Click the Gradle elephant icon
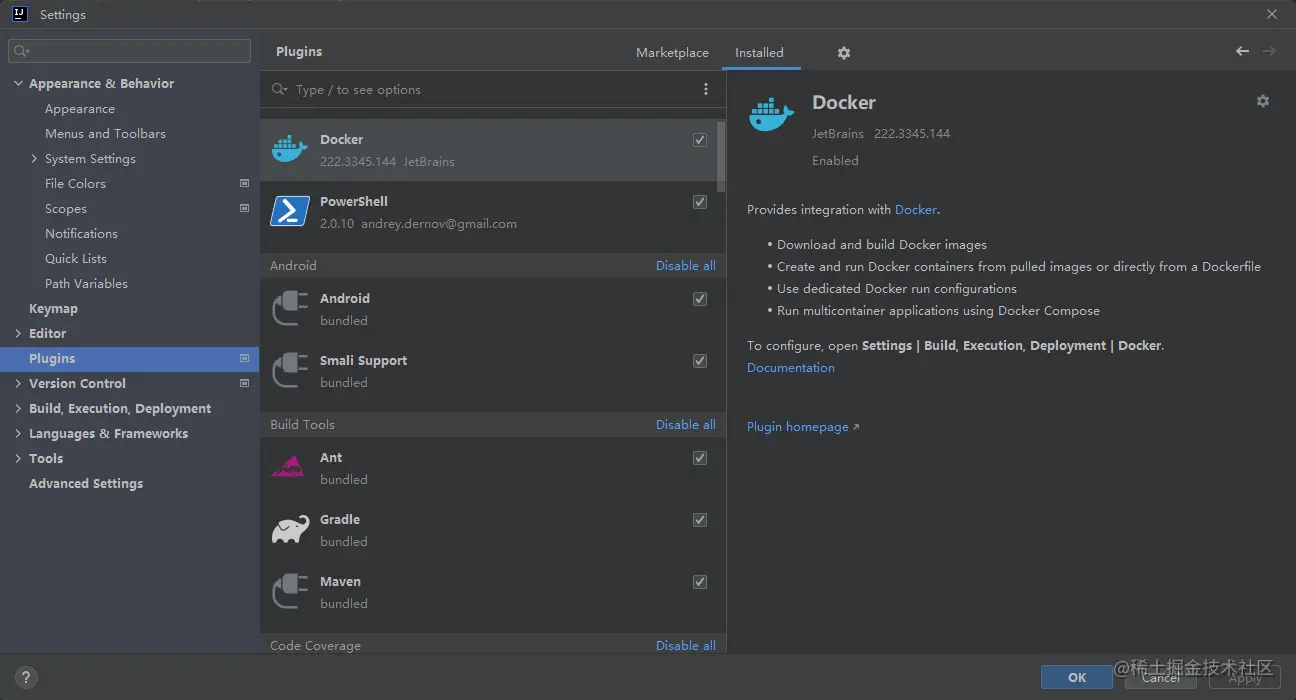1296x700 pixels. (x=289, y=530)
